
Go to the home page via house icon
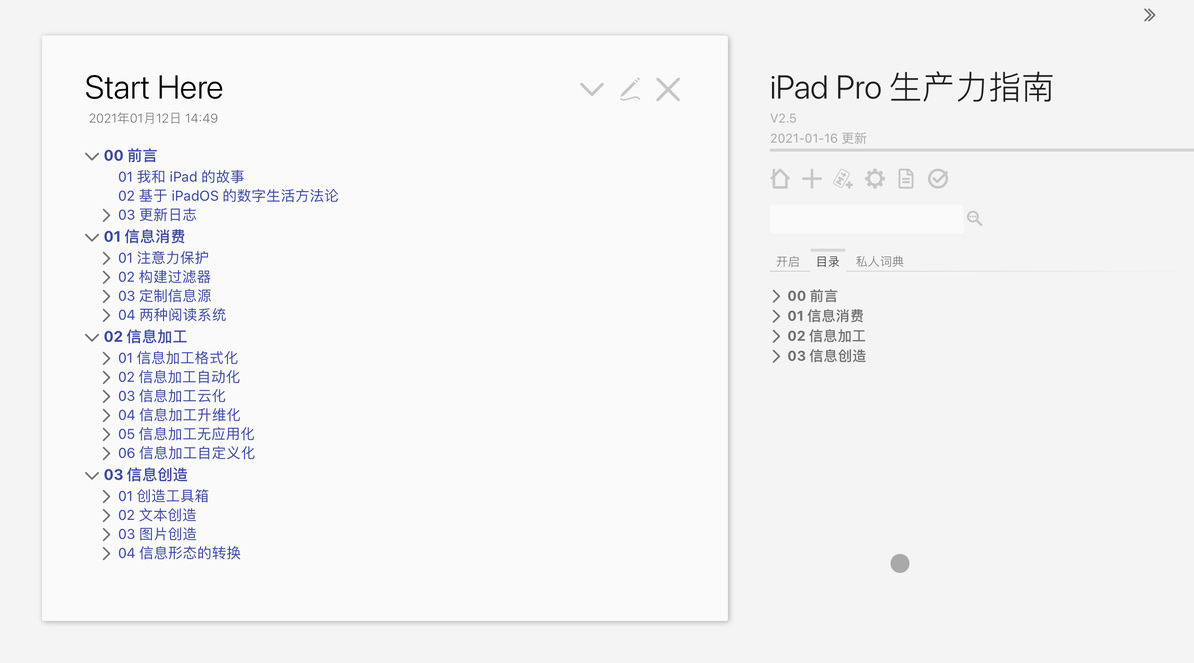click(780, 179)
